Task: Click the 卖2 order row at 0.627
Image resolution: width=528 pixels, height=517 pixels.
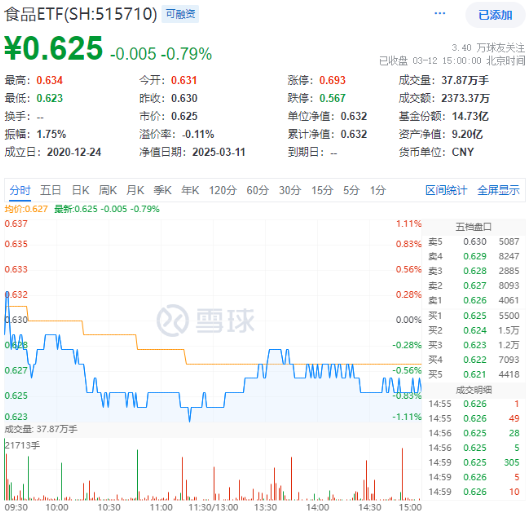Action: [x=473, y=286]
